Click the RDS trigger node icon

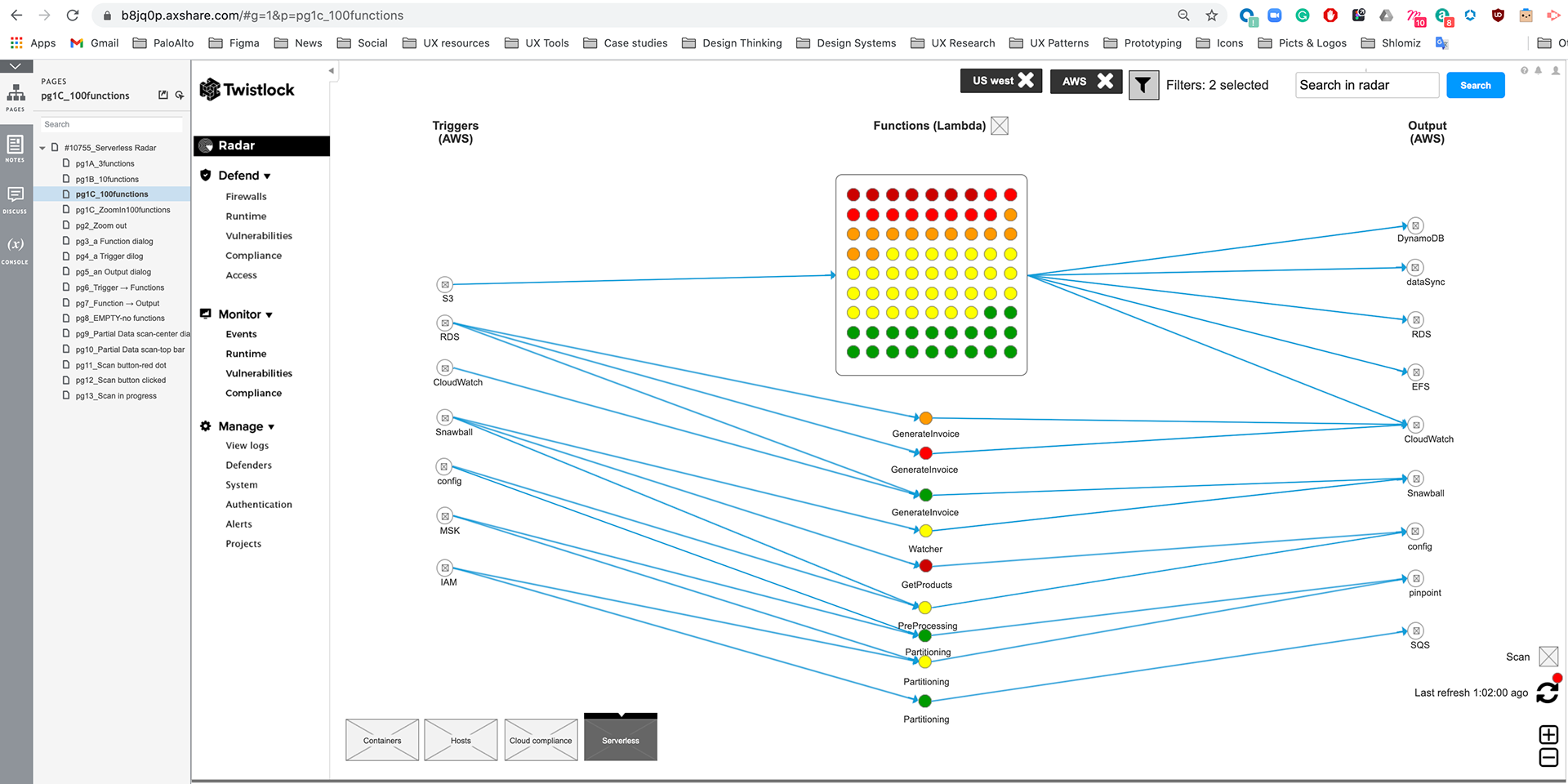tap(444, 323)
